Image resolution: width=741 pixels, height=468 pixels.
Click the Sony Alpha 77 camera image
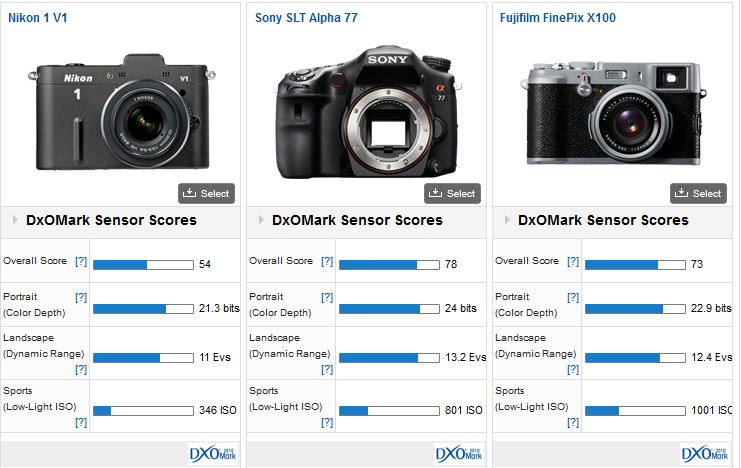368,113
